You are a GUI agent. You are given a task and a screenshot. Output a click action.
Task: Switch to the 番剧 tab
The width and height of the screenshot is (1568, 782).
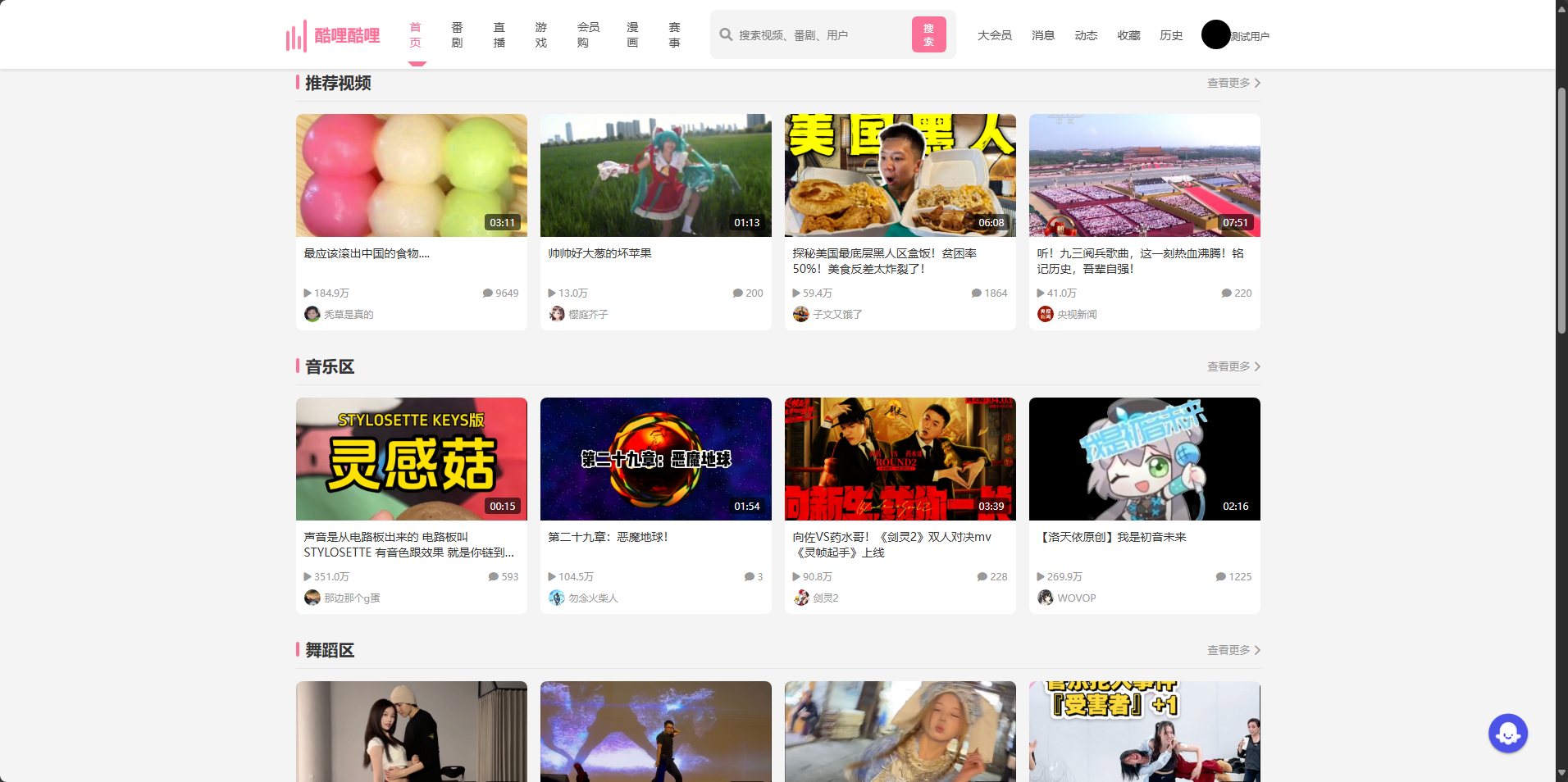pyautogui.click(x=457, y=34)
